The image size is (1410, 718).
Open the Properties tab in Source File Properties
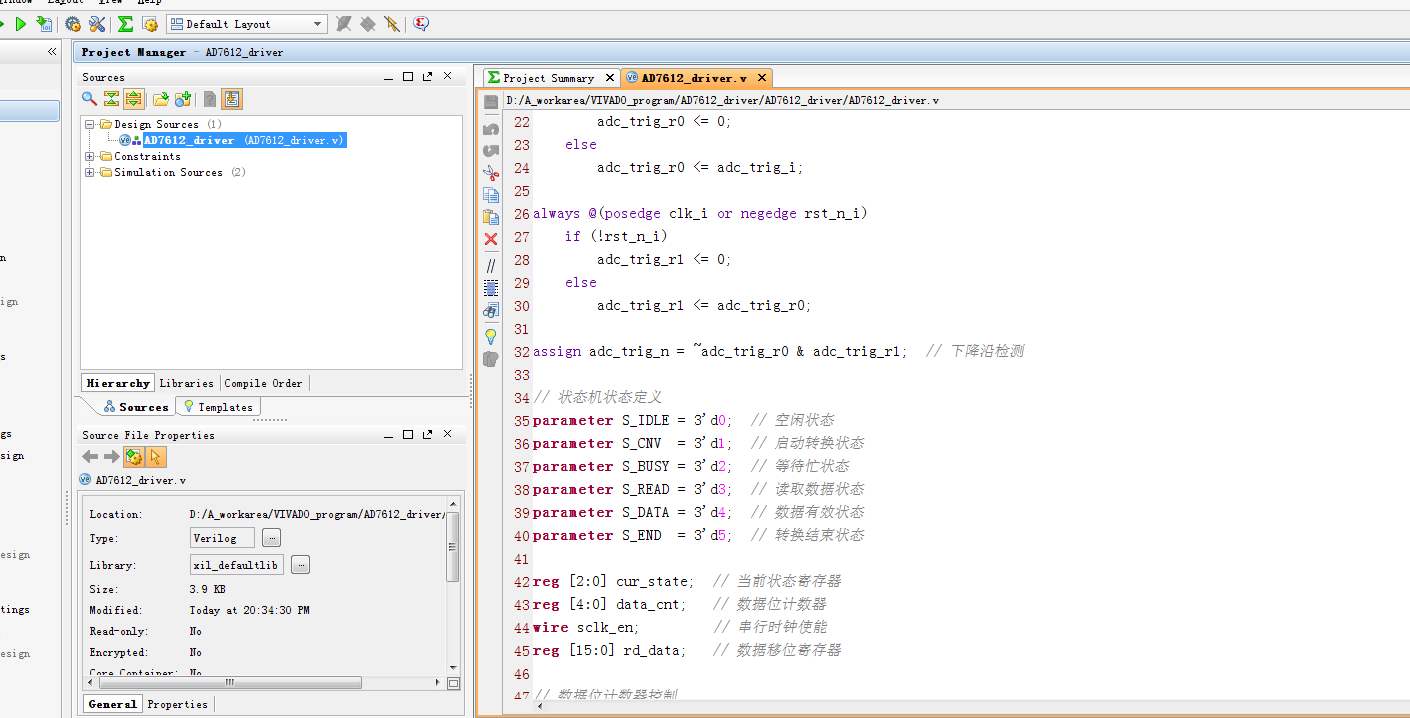178,704
